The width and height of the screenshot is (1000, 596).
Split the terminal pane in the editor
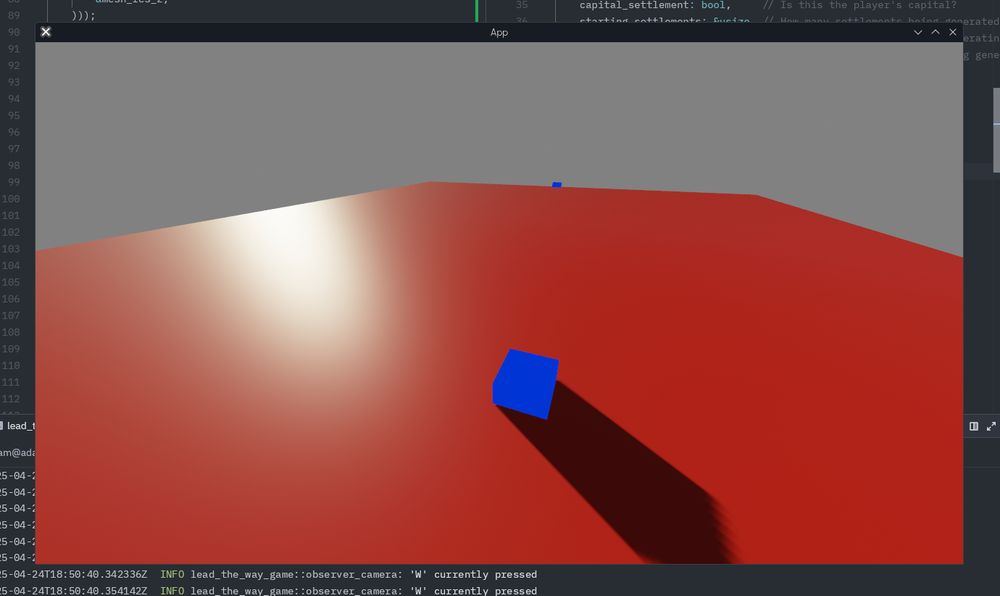pos(974,426)
